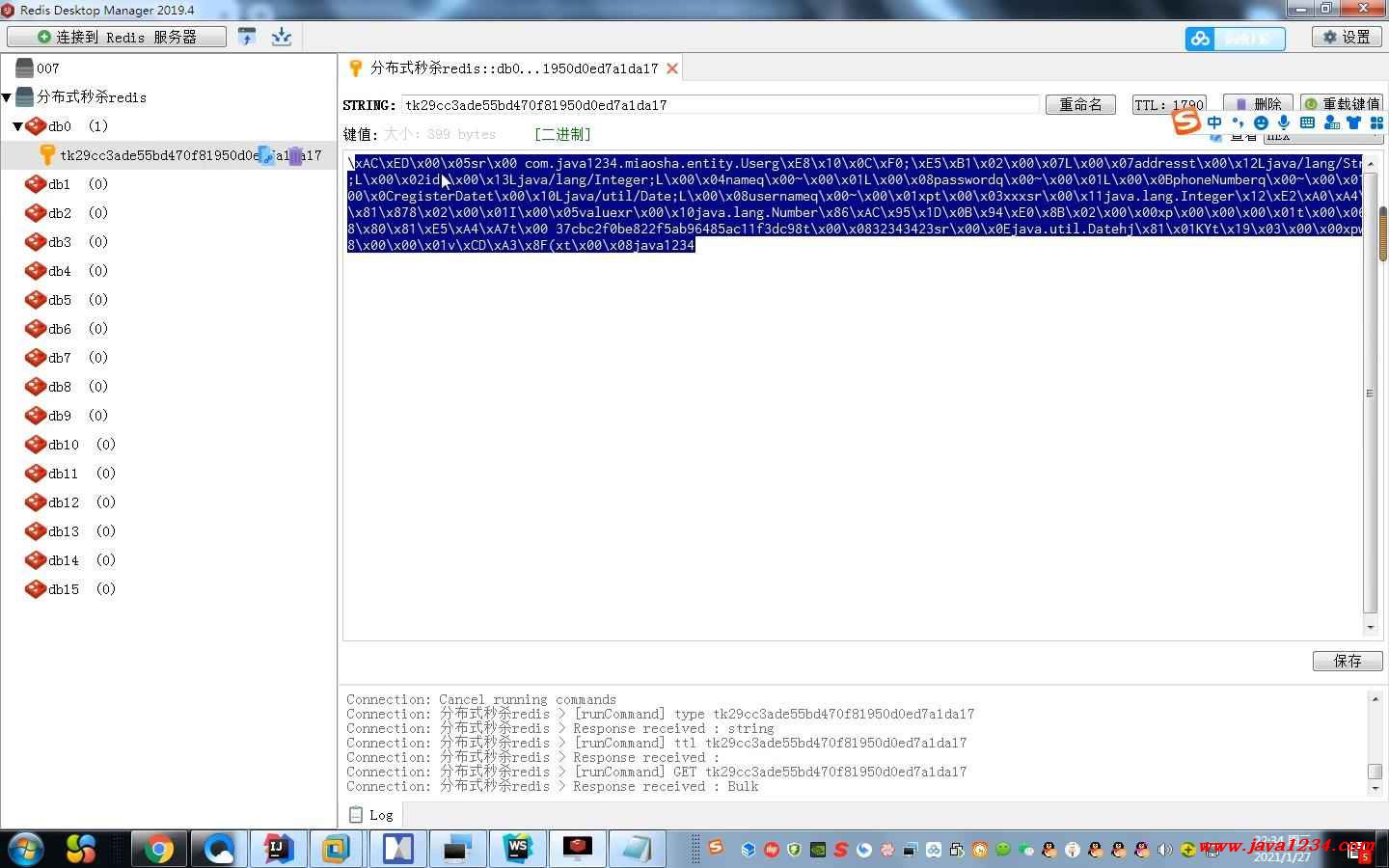Screen dimensions: 1389x868
Task: Click the 分布式秒杀redis server icon
Action: pyautogui.click(x=25, y=97)
